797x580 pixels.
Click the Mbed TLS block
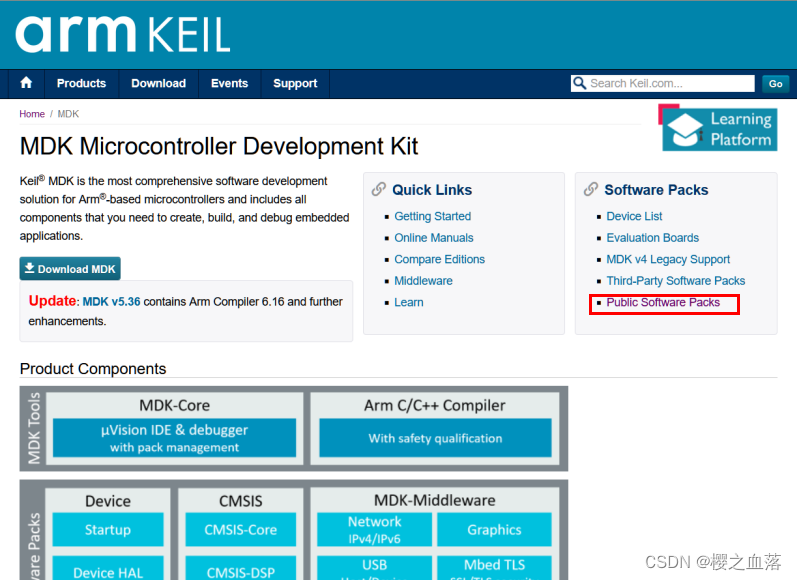[x=494, y=568]
